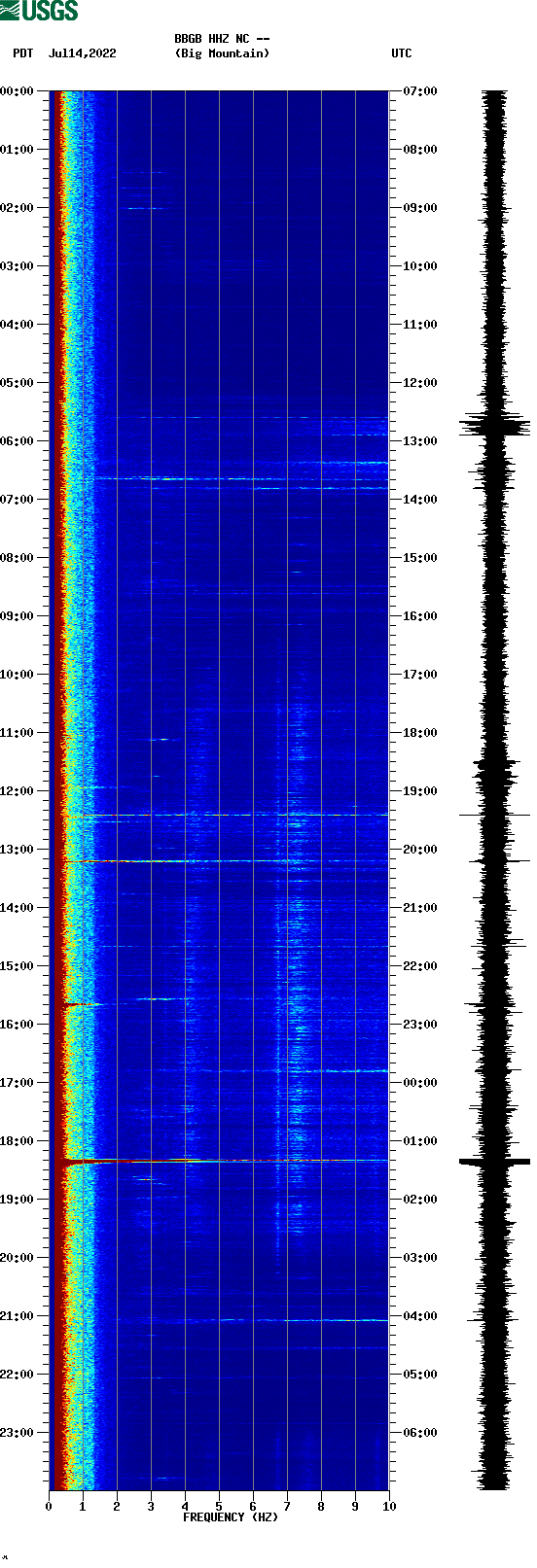Screen dimensions: 537x1568
Task: Click the UTC timezone label
Action: [x=402, y=53]
